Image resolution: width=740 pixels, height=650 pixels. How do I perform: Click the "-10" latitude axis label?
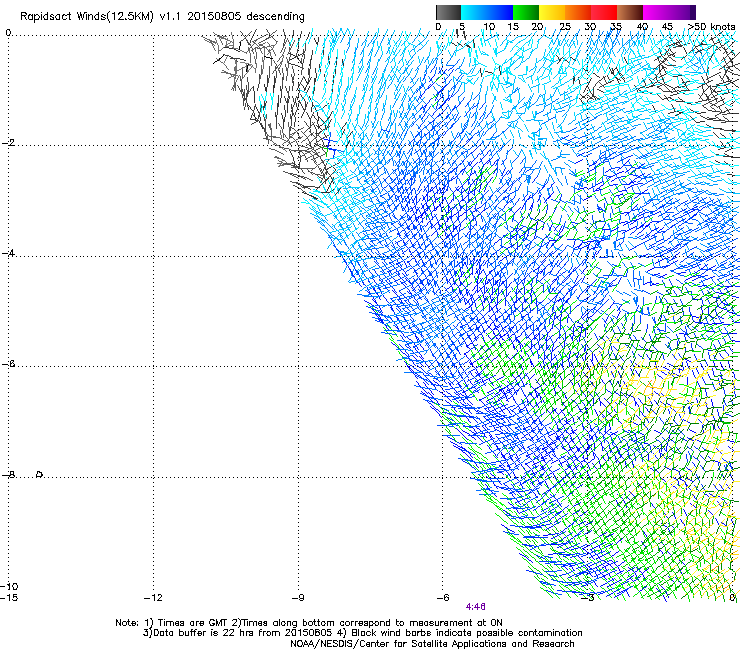click(9, 587)
